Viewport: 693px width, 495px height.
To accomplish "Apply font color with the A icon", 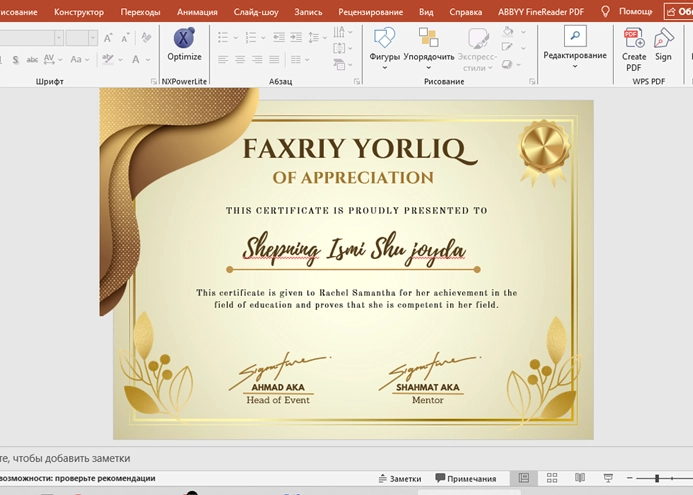I will (x=136, y=59).
